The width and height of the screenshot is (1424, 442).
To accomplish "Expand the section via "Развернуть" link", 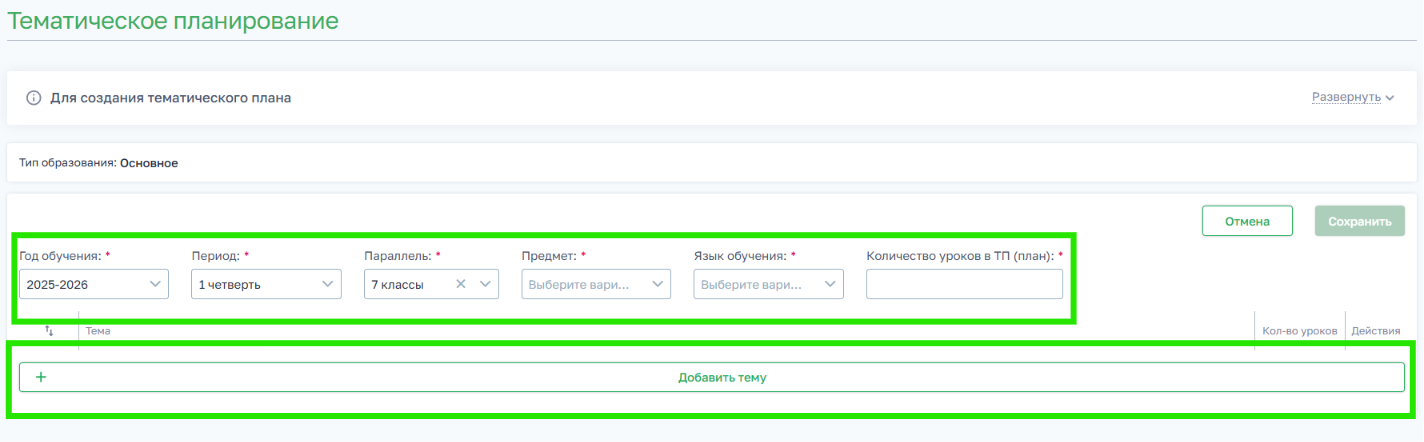I will [1353, 98].
